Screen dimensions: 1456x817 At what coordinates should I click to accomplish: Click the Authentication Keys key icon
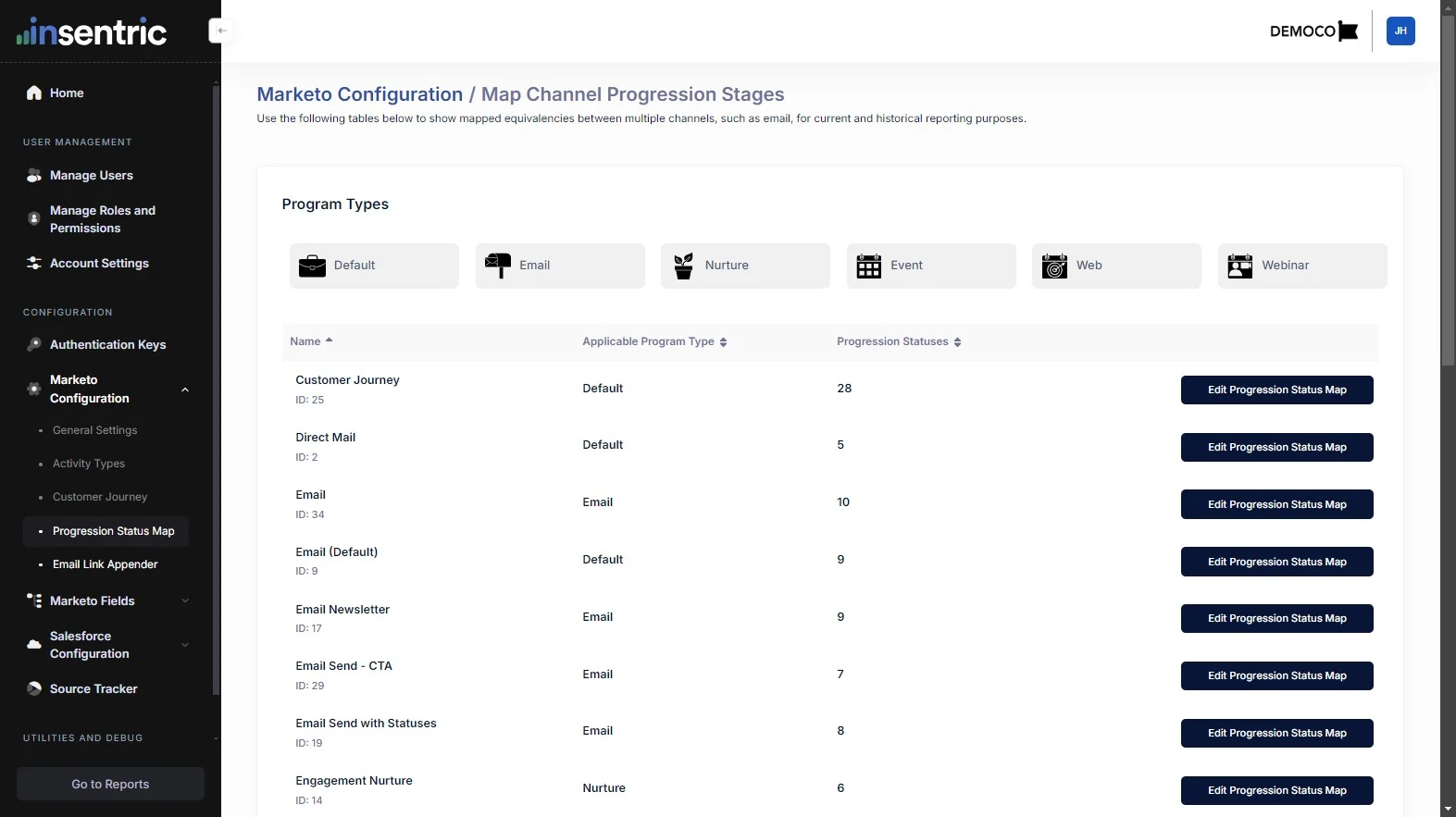tap(34, 344)
